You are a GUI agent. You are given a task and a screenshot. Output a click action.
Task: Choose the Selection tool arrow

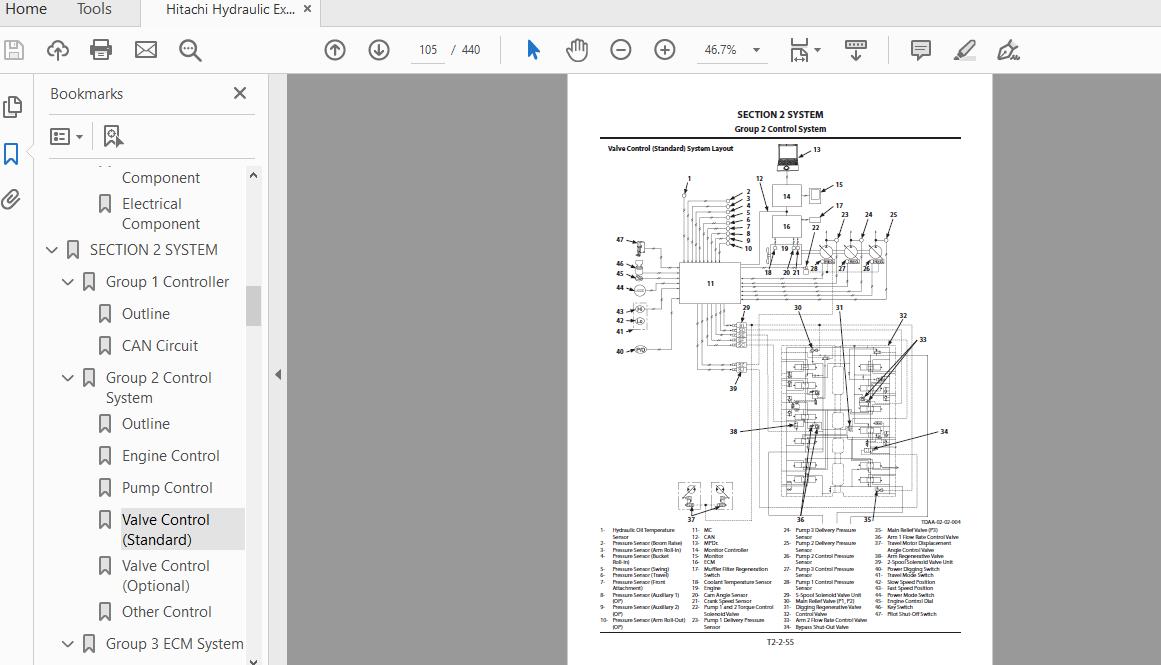533,48
